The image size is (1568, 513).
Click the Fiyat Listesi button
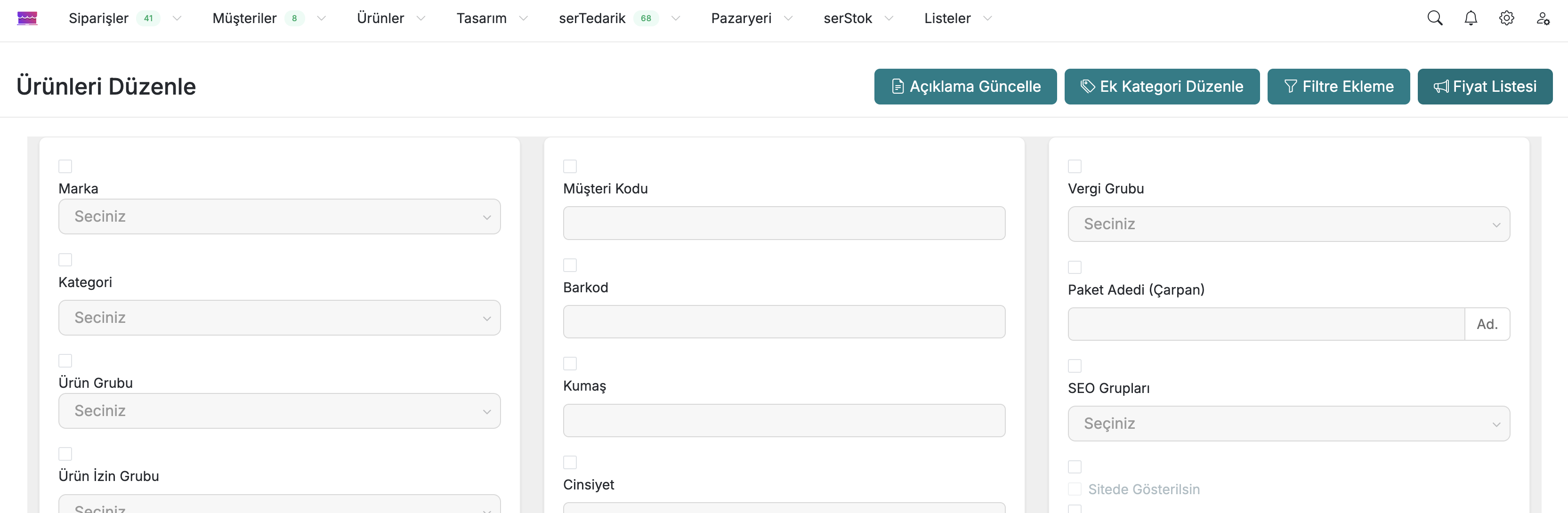pyautogui.click(x=1485, y=87)
